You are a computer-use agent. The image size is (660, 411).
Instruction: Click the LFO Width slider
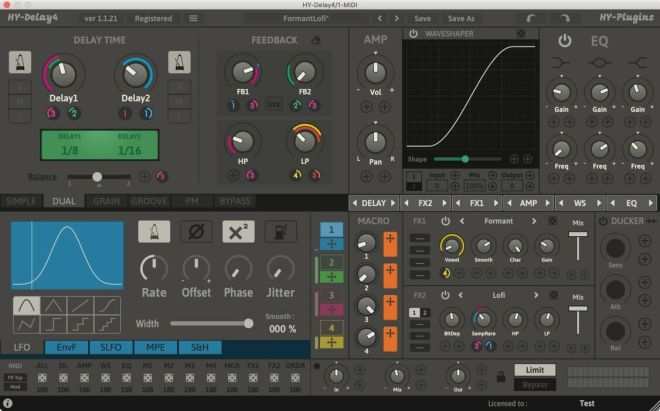[210, 323]
